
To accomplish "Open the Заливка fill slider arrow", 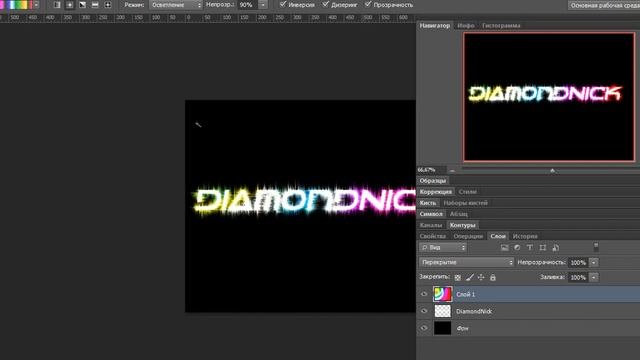I will click(x=594, y=278).
